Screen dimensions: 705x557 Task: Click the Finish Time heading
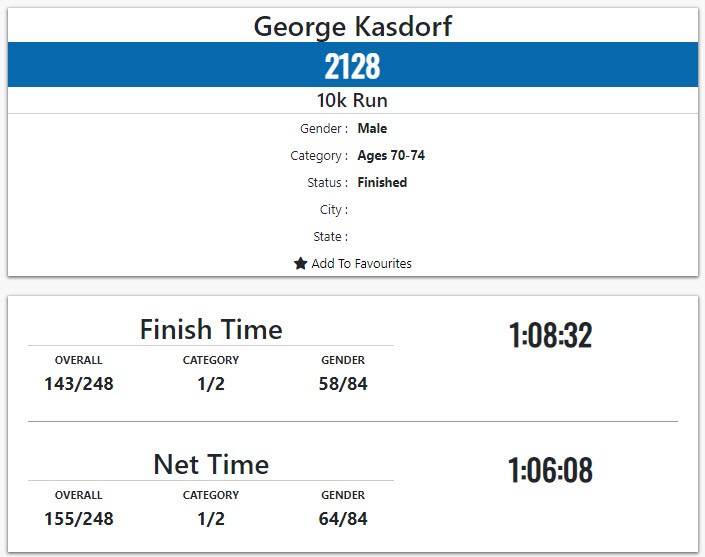(x=211, y=329)
